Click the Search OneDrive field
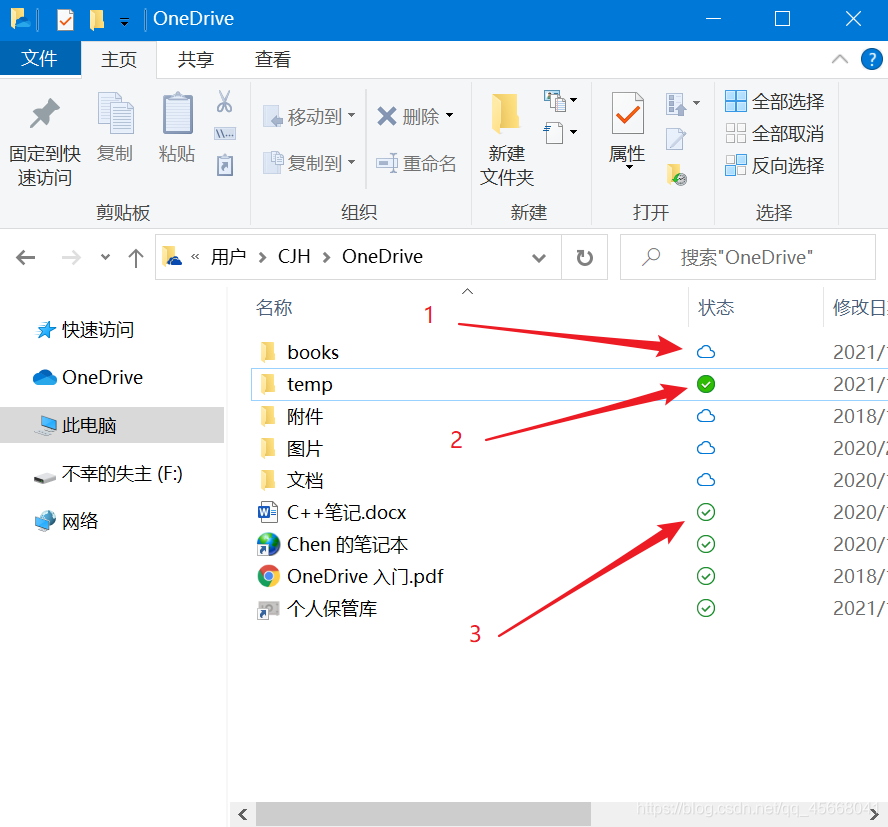Viewport: 888px width, 827px height. 748,257
